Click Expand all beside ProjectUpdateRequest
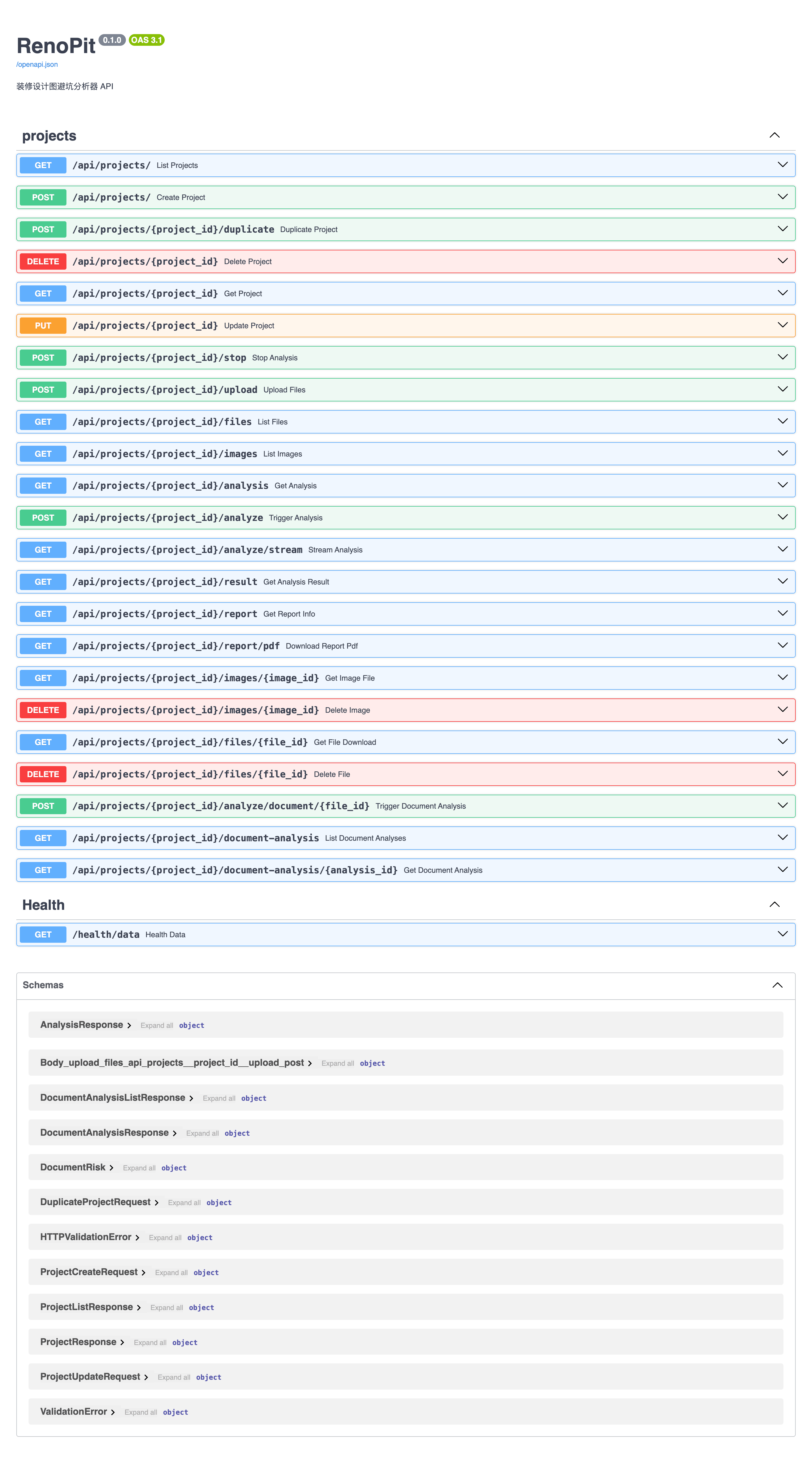Viewport: 812px width, 1459px height. tap(174, 1377)
